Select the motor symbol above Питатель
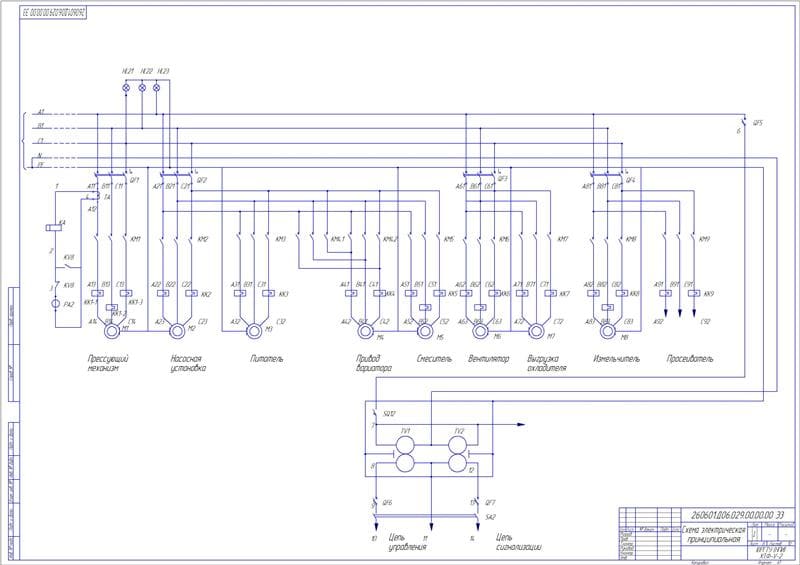800x565 pixels. pyautogui.click(x=254, y=331)
